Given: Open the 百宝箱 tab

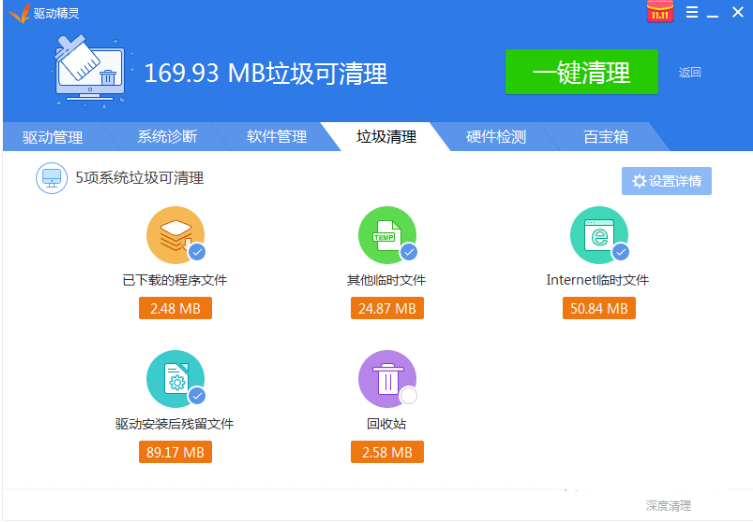Looking at the screenshot, I should click(606, 137).
